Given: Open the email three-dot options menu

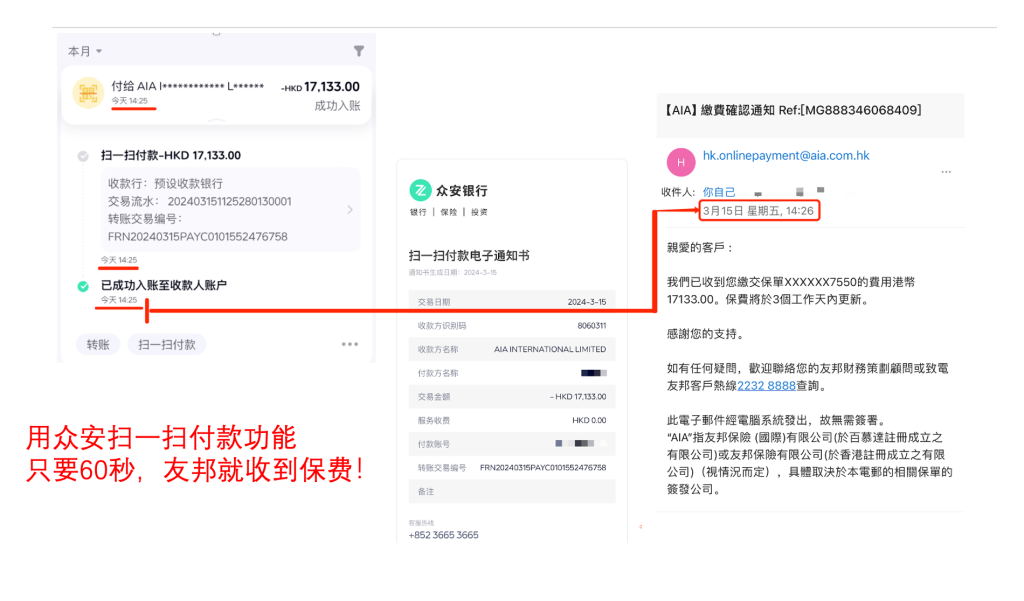Looking at the screenshot, I should point(946,172).
